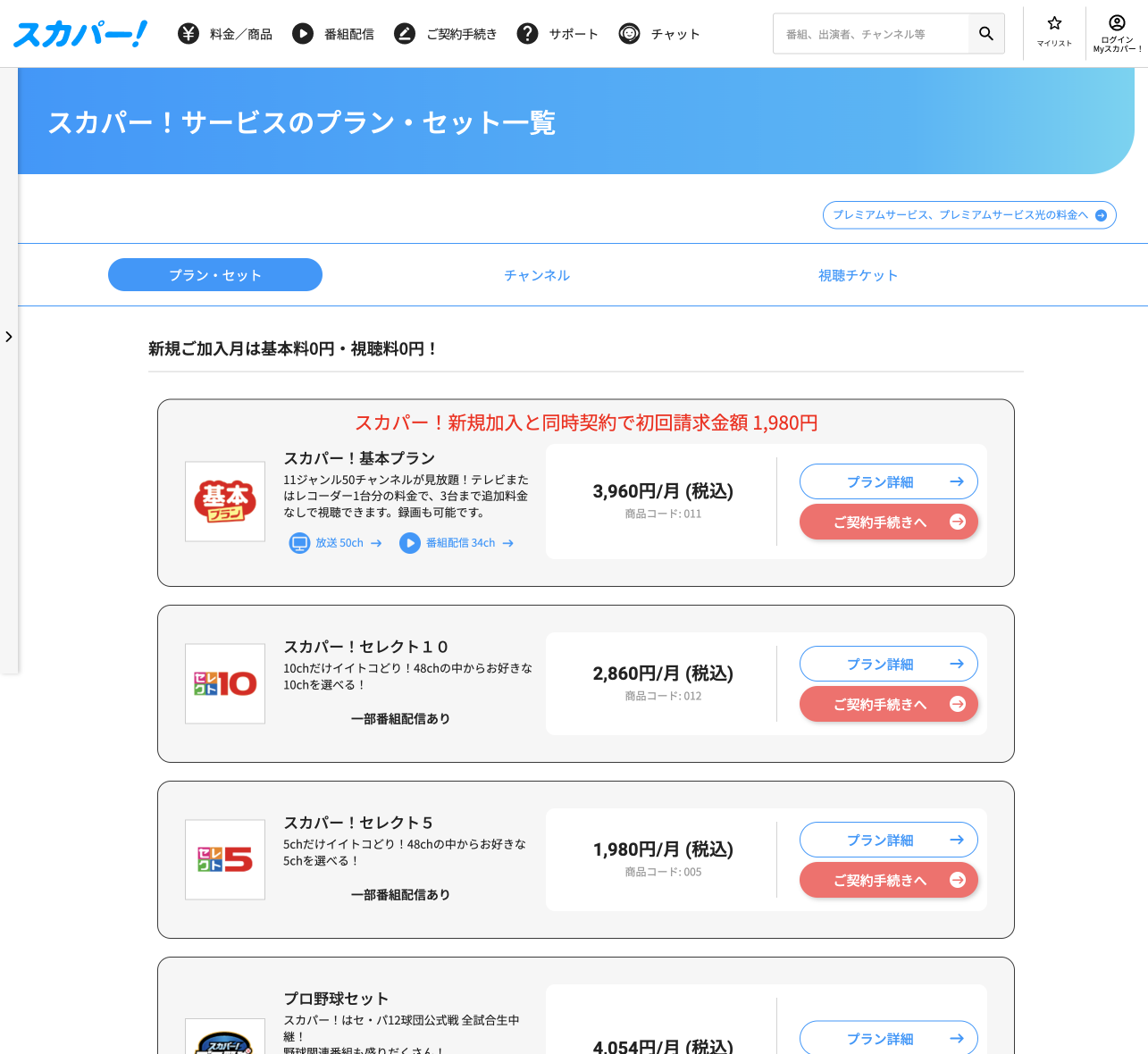Click the play icon beside 番組配信 34ch
This screenshot has width=1148, height=1054.
[x=409, y=543]
